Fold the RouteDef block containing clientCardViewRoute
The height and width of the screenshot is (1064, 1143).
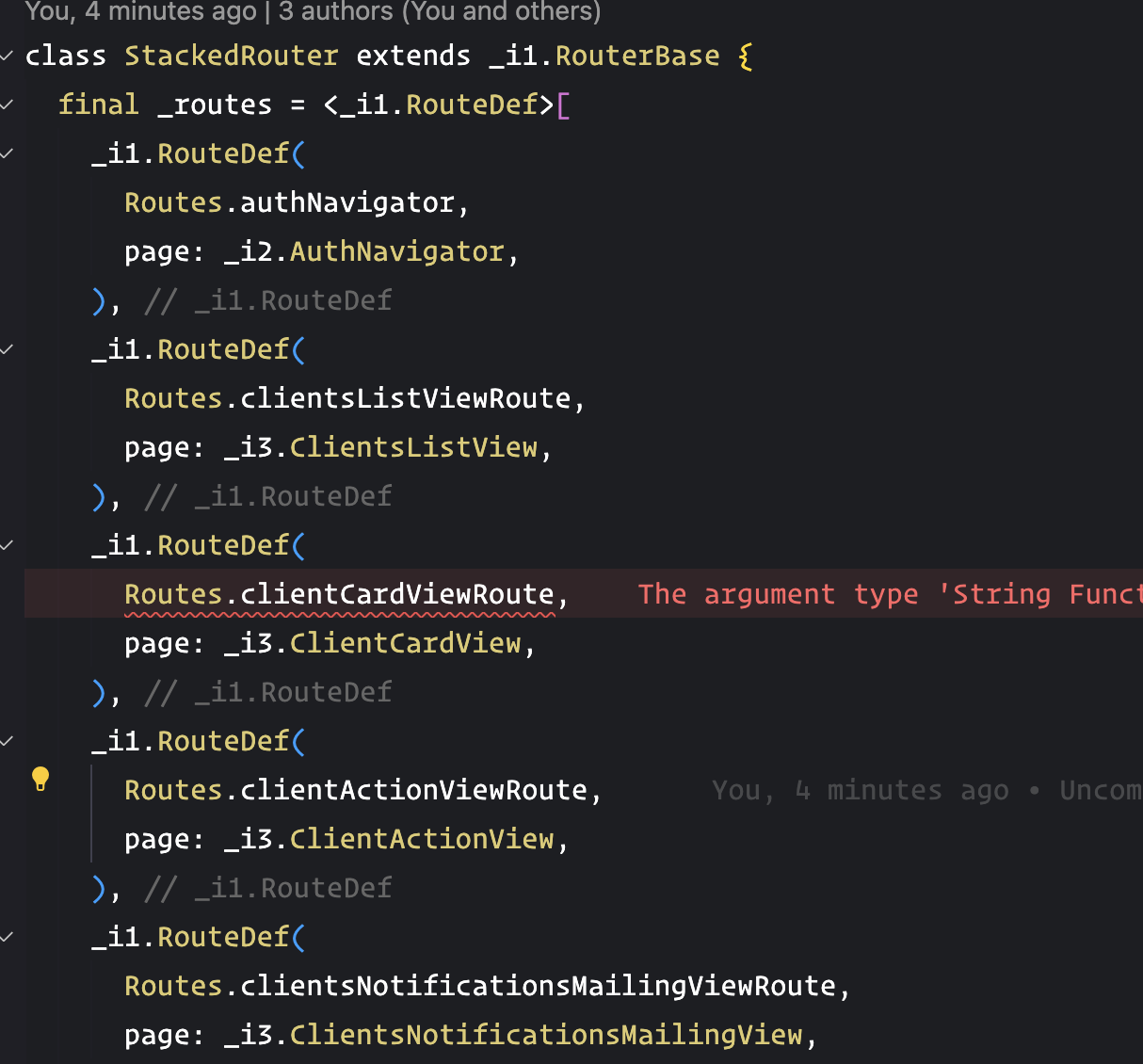[x=7, y=545]
